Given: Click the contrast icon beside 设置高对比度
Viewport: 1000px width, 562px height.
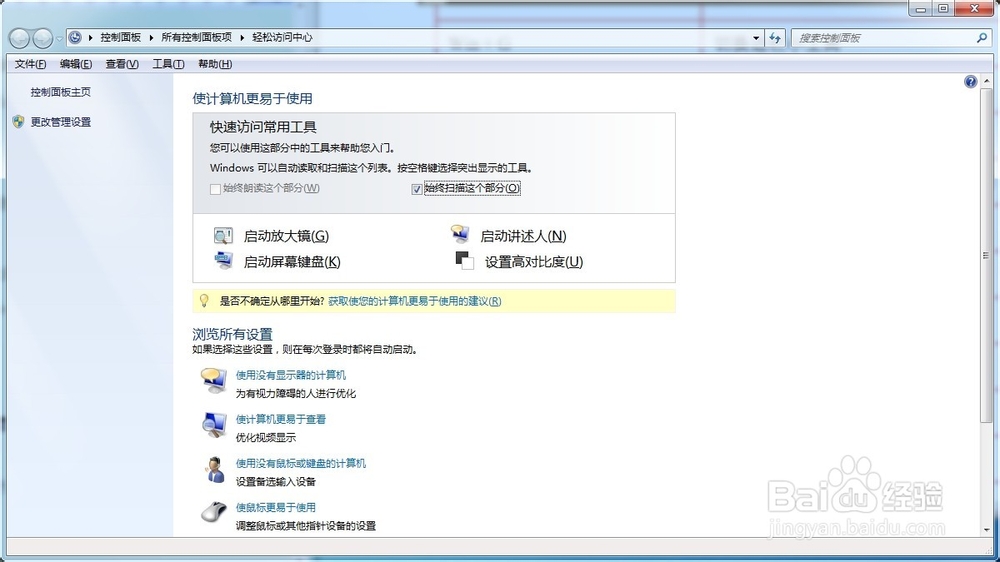Looking at the screenshot, I should click(464, 260).
